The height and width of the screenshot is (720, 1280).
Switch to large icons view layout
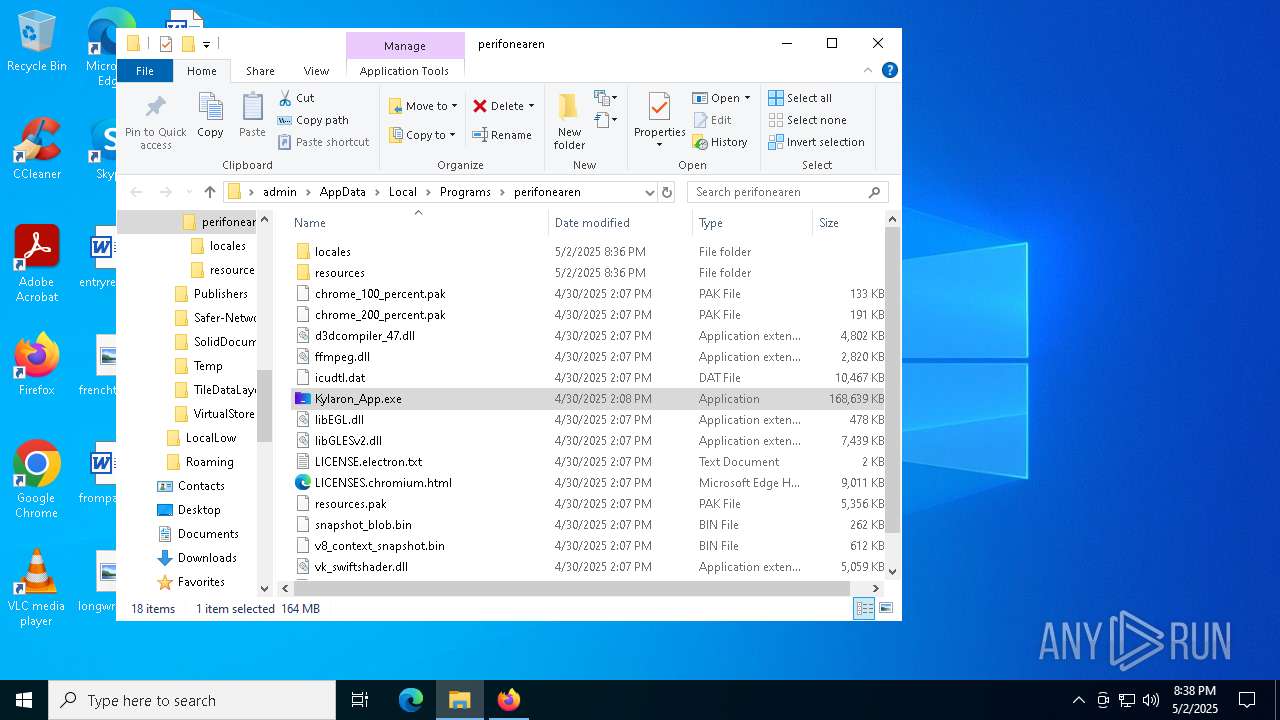[x=885, y=608]
